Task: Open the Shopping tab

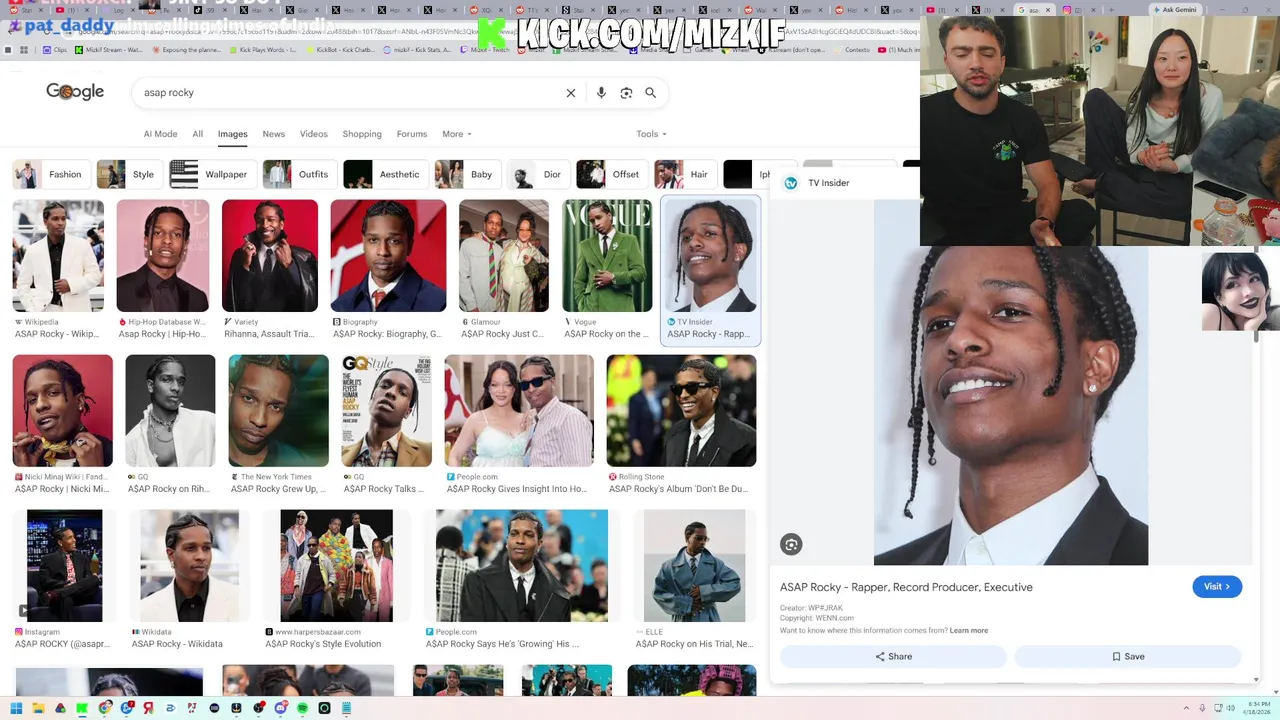Action: coord(362,134)
